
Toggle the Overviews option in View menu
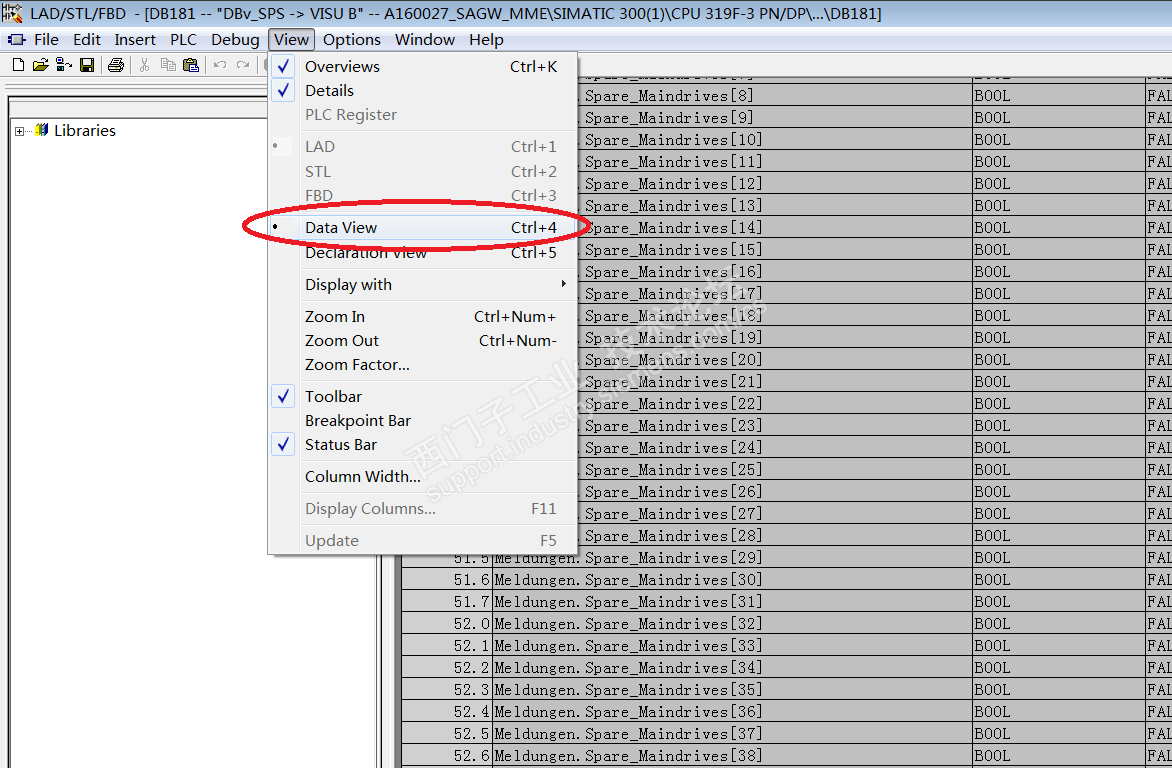424,67
